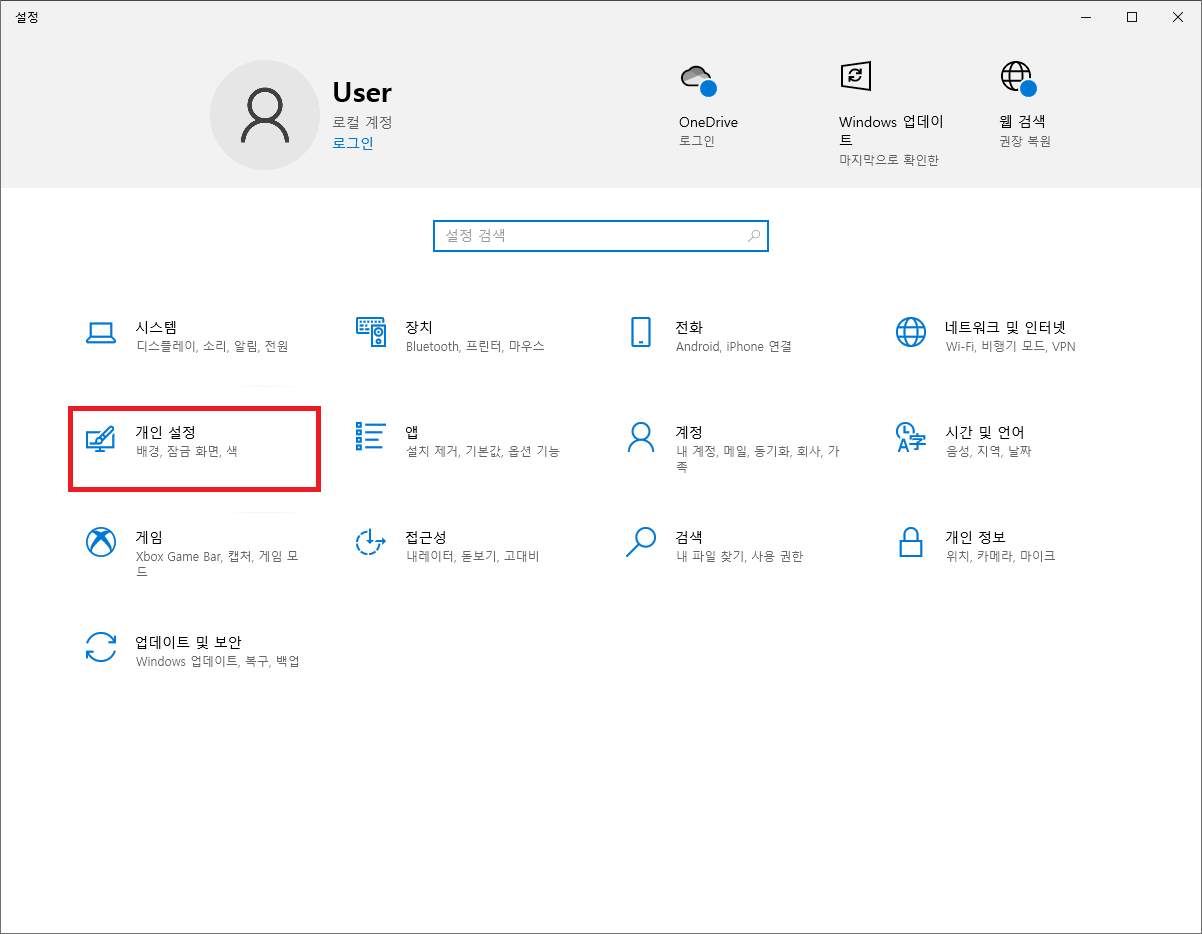
Task: Focus the 설정 검색 search field
Action: [601, 236]
